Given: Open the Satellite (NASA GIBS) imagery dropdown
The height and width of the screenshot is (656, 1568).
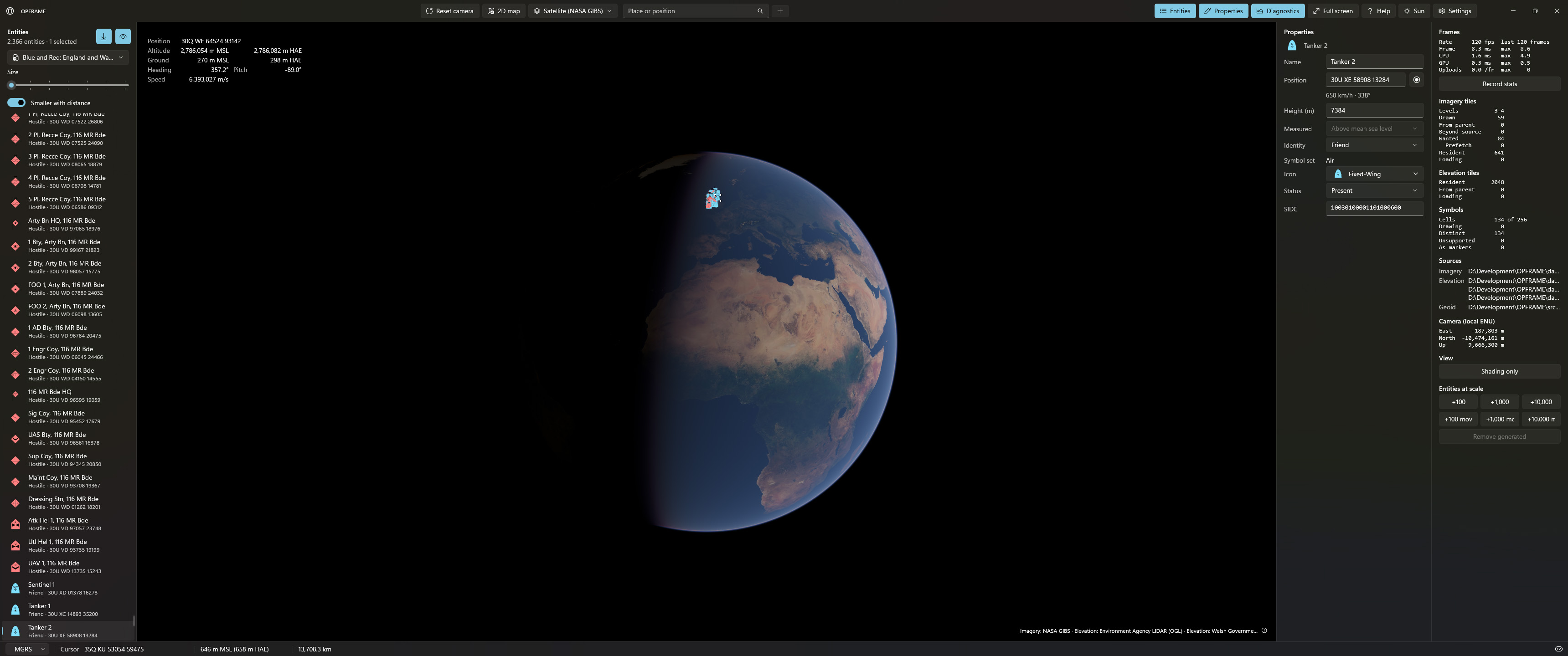Looking at the screenshot, I should coord(572,11).
